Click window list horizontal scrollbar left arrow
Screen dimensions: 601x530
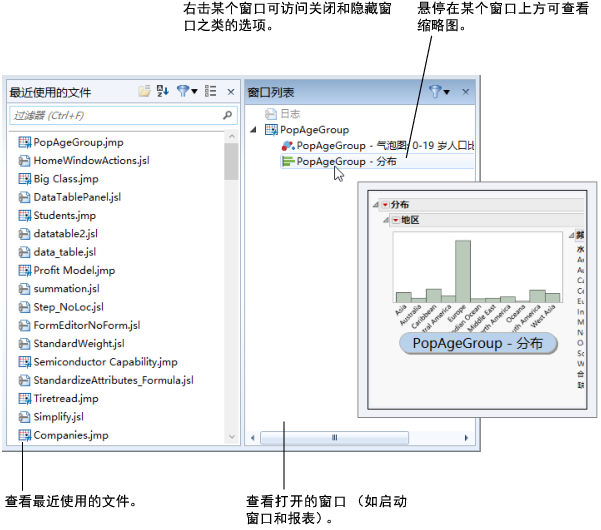tap(252, 438)
